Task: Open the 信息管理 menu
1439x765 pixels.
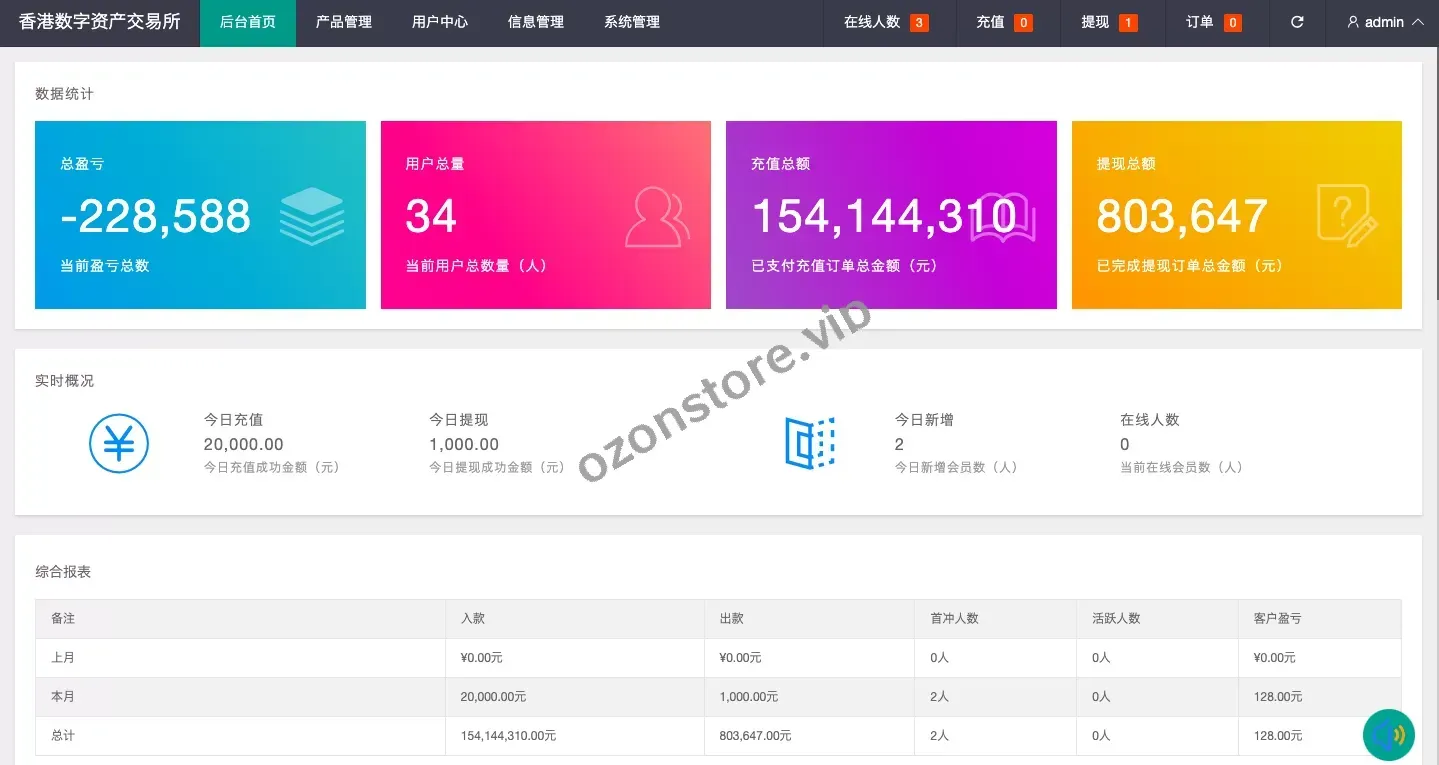Action: point(535,22)
